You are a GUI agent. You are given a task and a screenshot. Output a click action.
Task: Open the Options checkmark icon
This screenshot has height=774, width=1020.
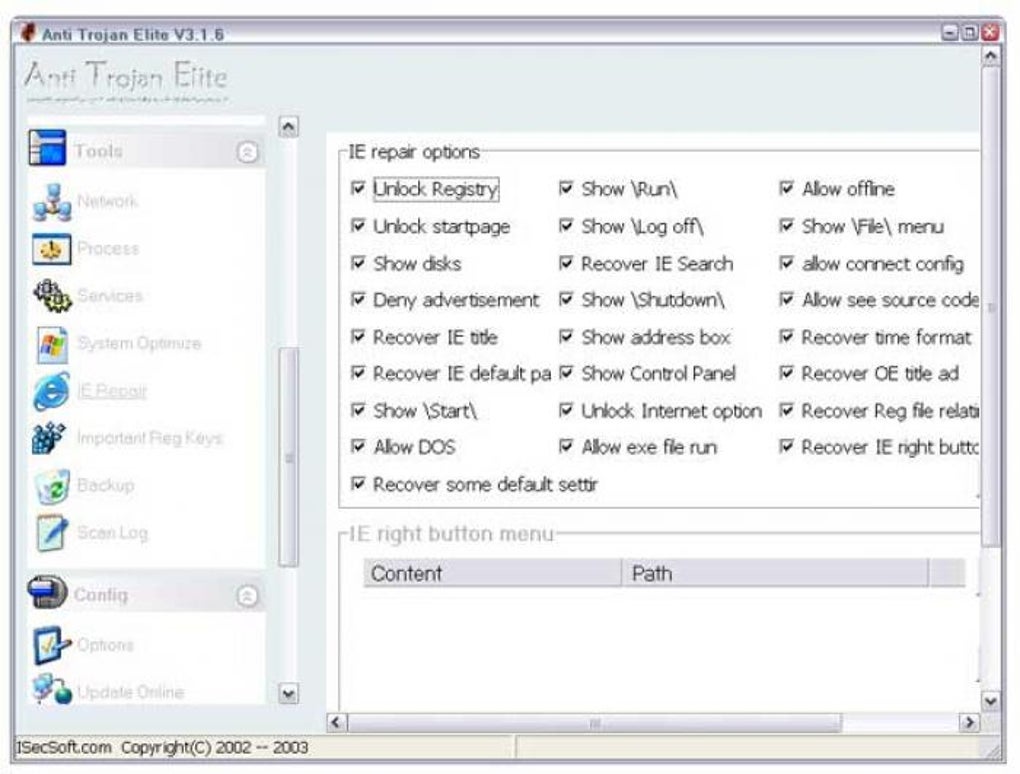pyautogui.click(x=51, y=645)
